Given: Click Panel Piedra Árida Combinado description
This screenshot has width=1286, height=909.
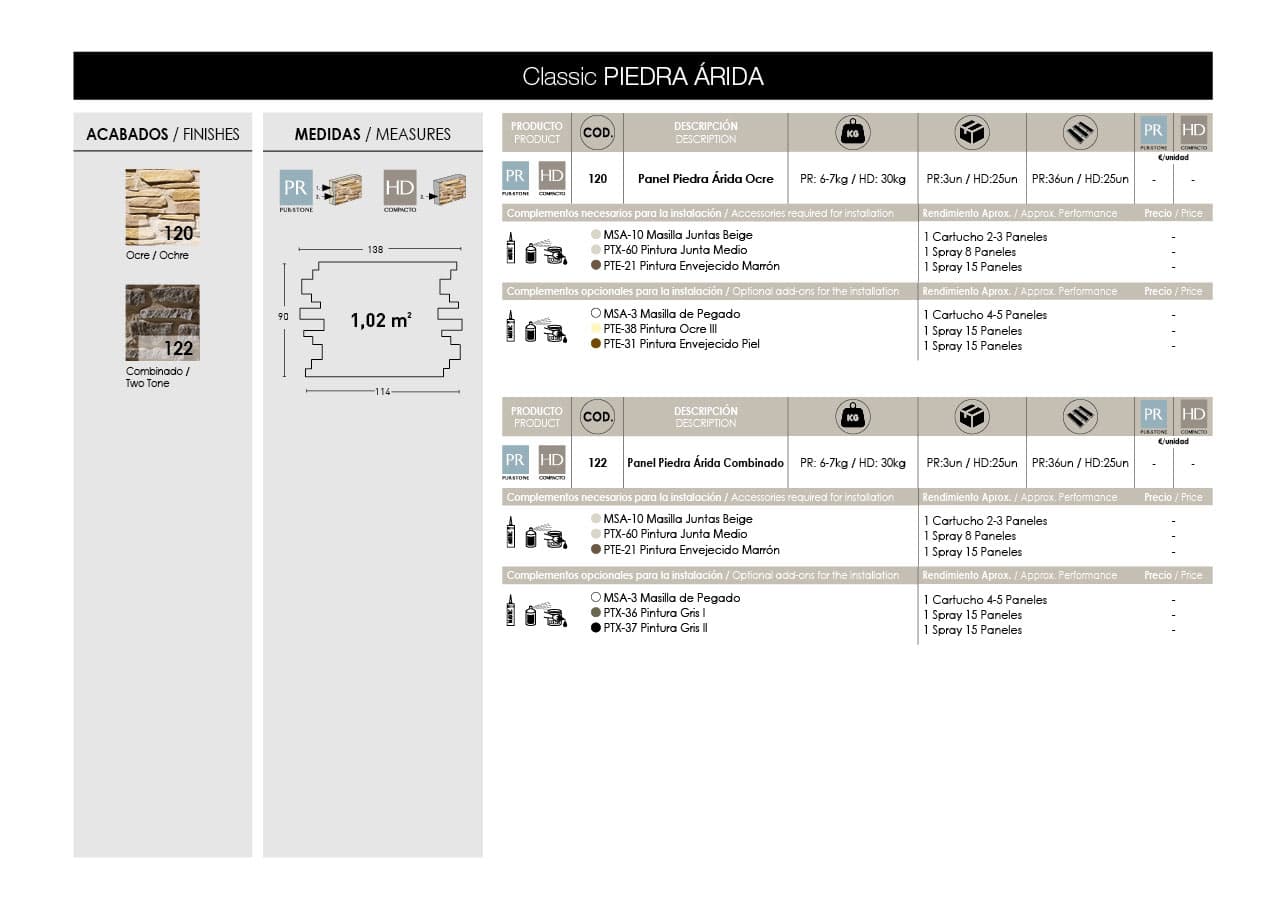Looking at the screenshot, I should [x=706, y=463].
